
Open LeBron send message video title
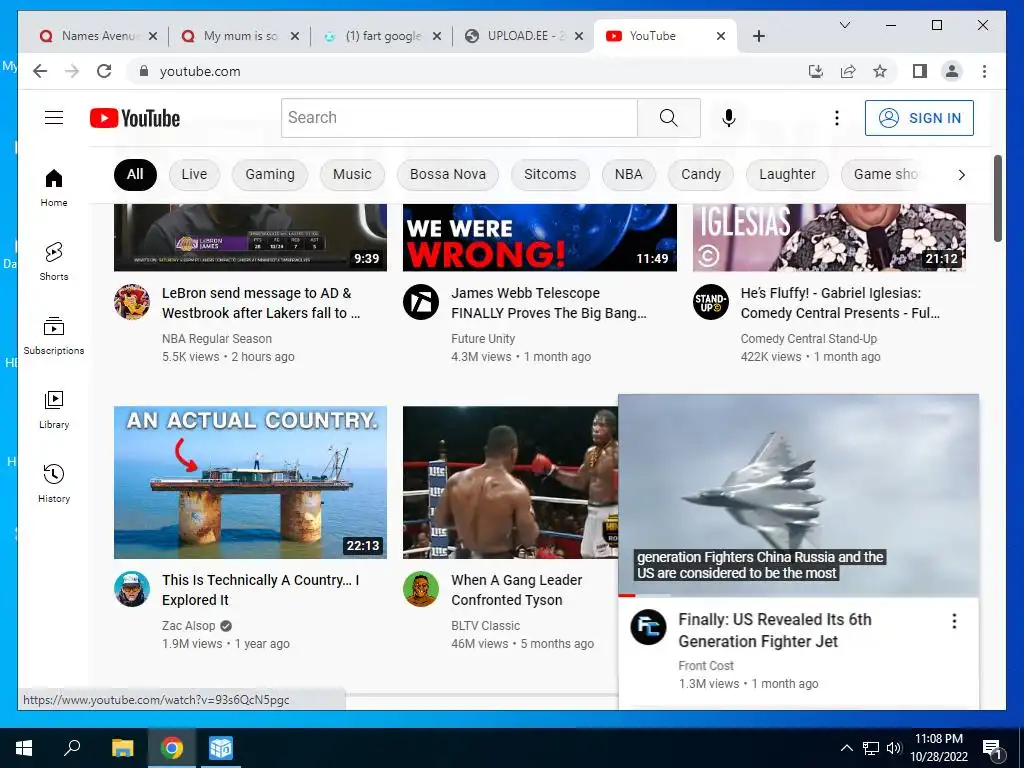point(261,303)
